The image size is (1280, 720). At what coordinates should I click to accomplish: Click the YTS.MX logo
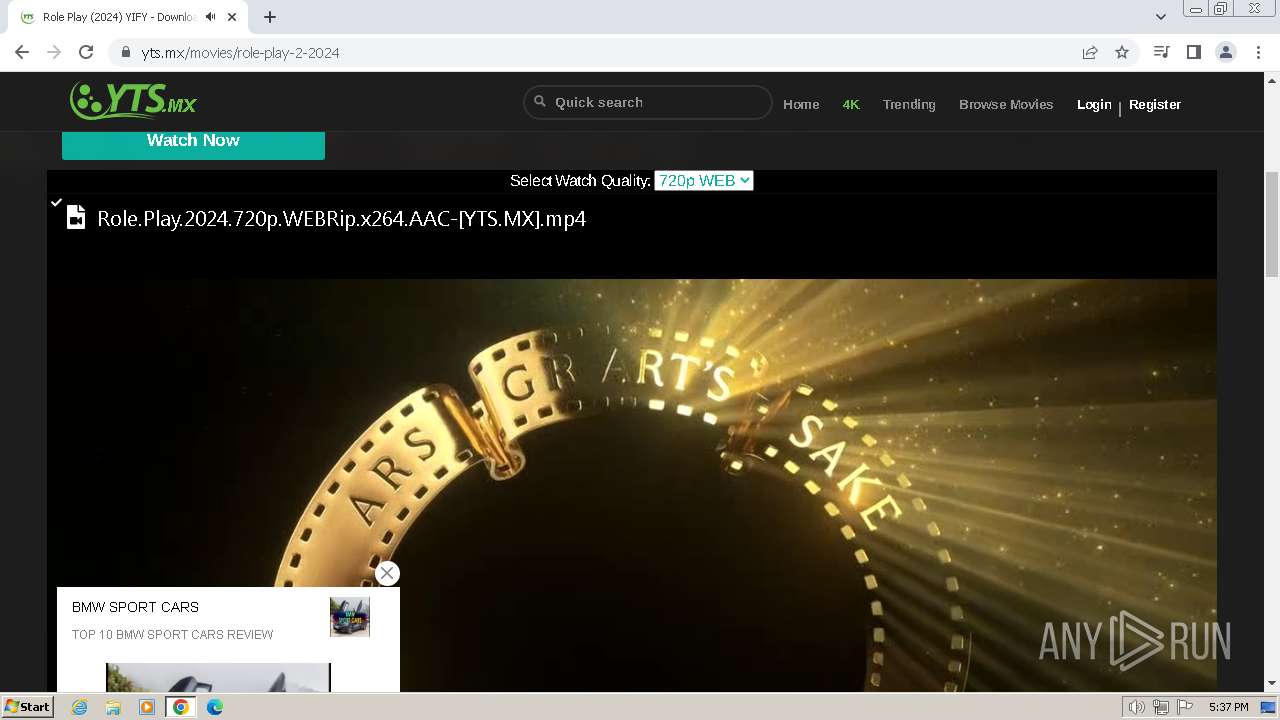point(133,100)
